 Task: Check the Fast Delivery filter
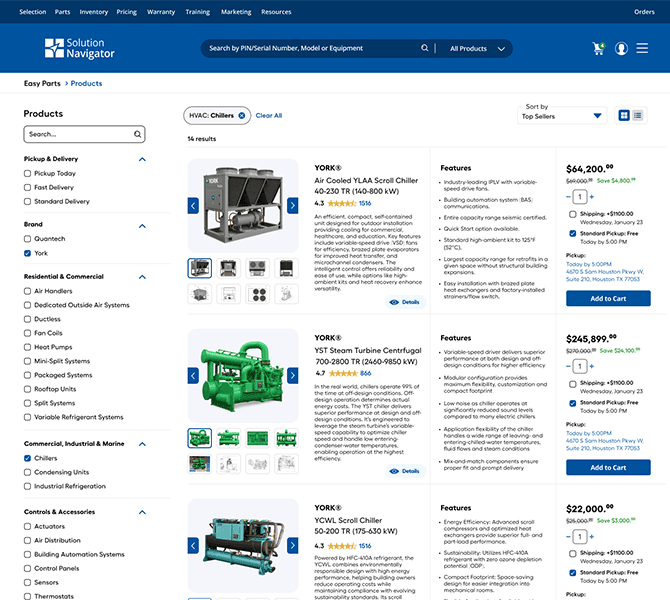(27, 188)
